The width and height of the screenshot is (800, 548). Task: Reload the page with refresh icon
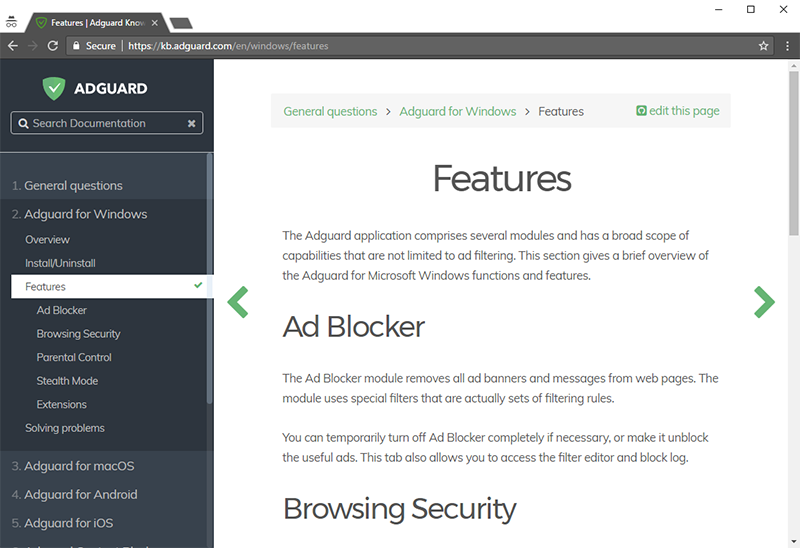53,46
